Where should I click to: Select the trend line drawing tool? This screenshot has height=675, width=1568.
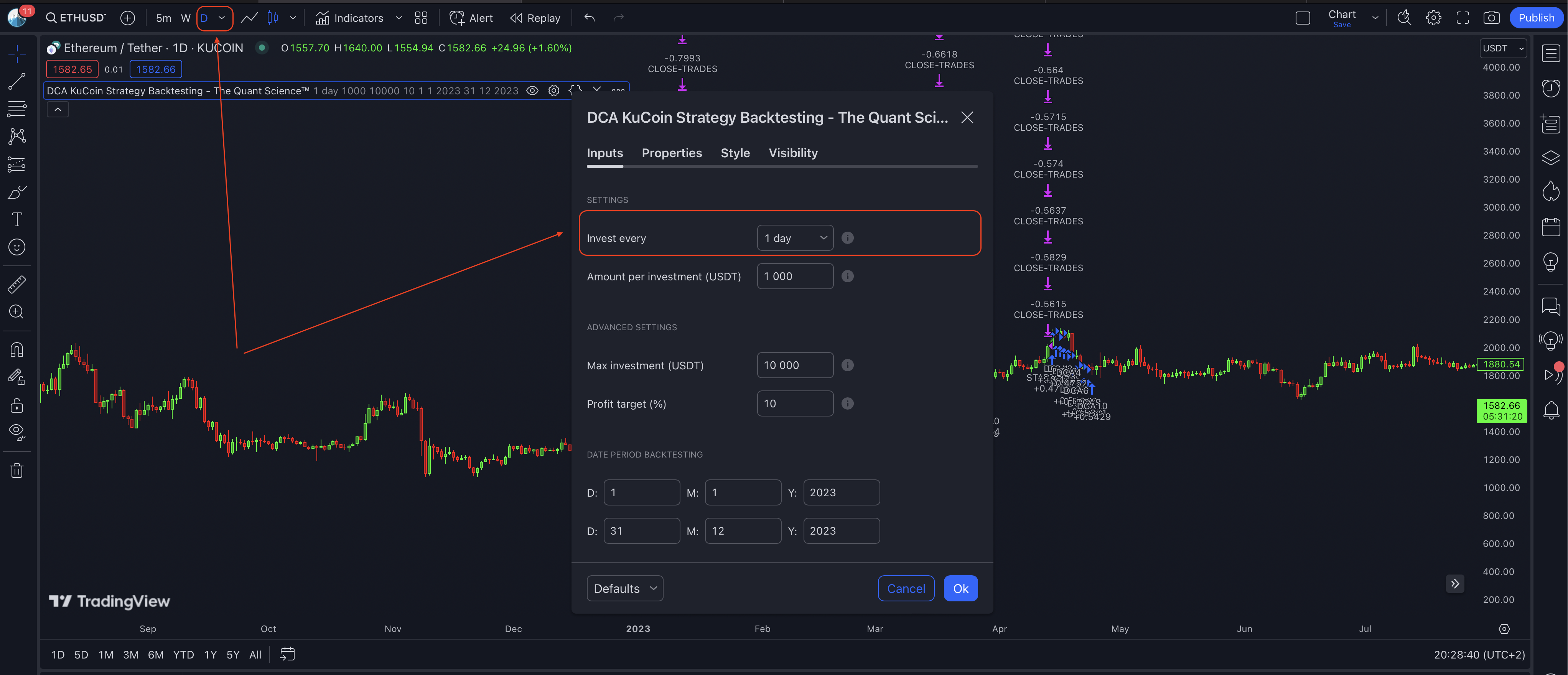click(17, 82)
